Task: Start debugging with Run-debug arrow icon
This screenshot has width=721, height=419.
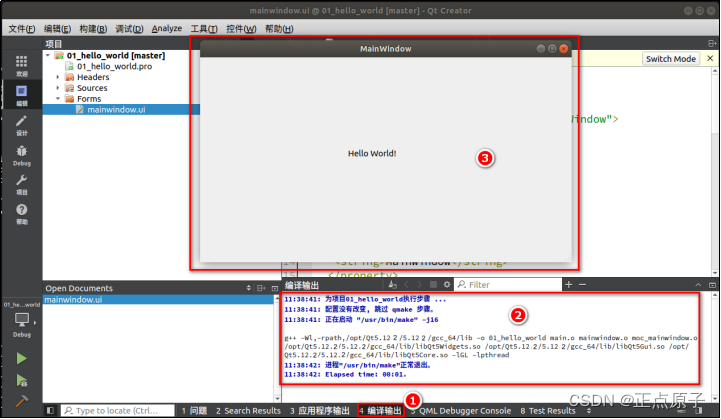Action: pos(21,380)
